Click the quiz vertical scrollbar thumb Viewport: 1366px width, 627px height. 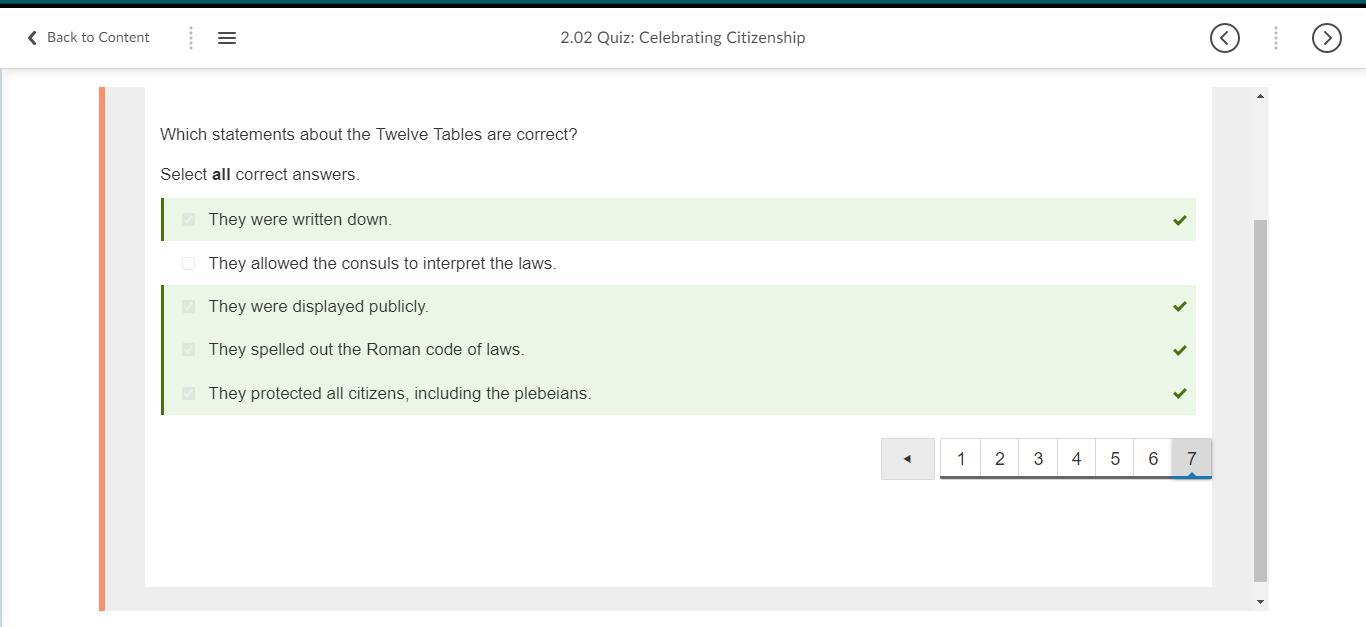[1260, 400]
